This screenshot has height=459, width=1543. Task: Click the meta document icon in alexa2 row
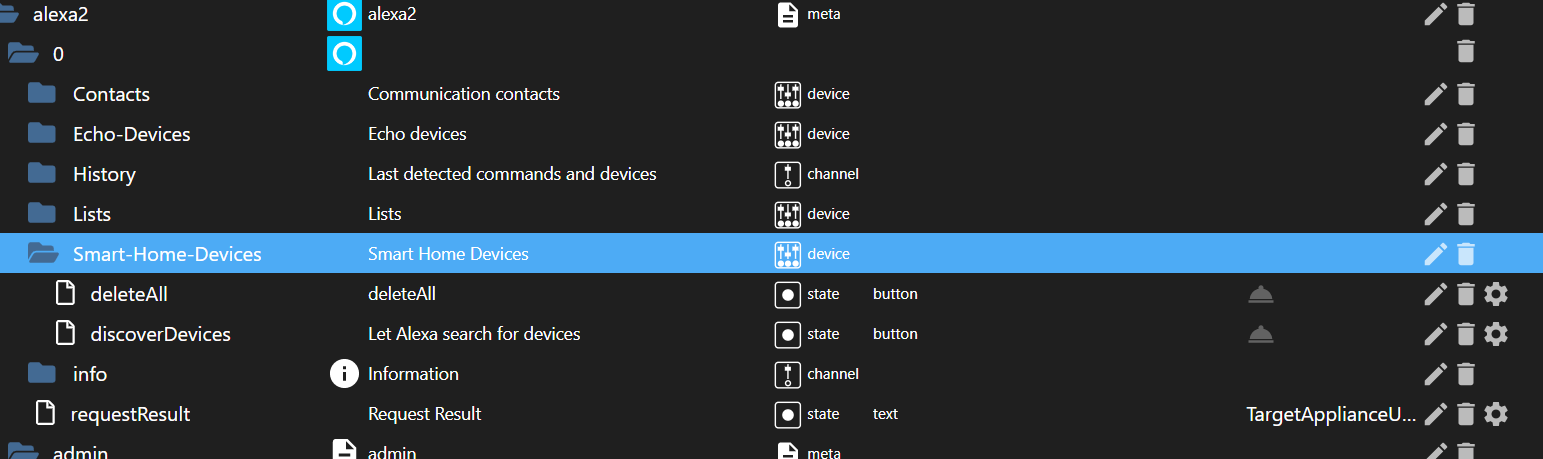pyautogui.click(x=788, y=14)
